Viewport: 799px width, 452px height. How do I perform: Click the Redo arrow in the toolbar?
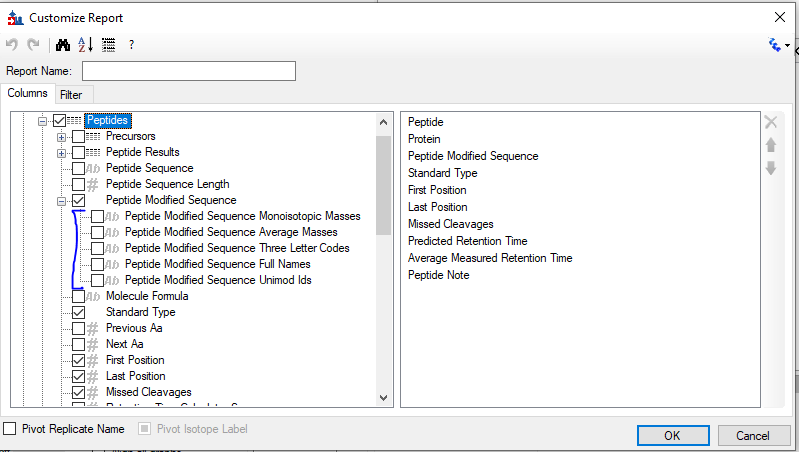pos(33,45)
